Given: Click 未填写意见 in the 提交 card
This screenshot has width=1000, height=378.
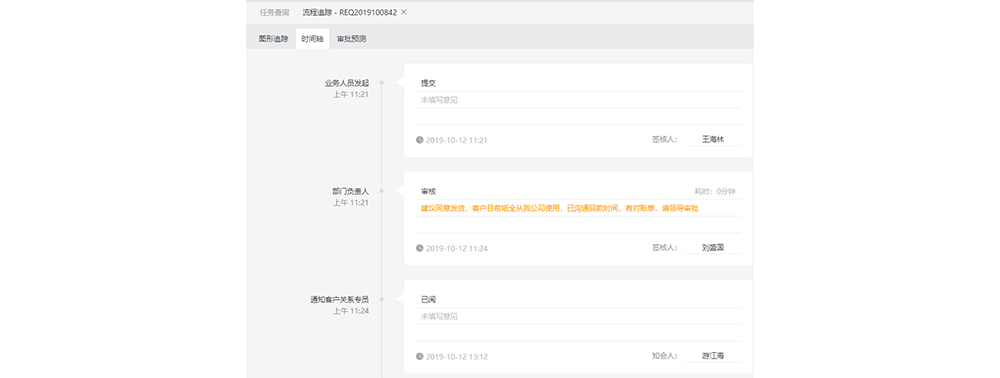Looking at the screenshot, I should click(439, 100).
